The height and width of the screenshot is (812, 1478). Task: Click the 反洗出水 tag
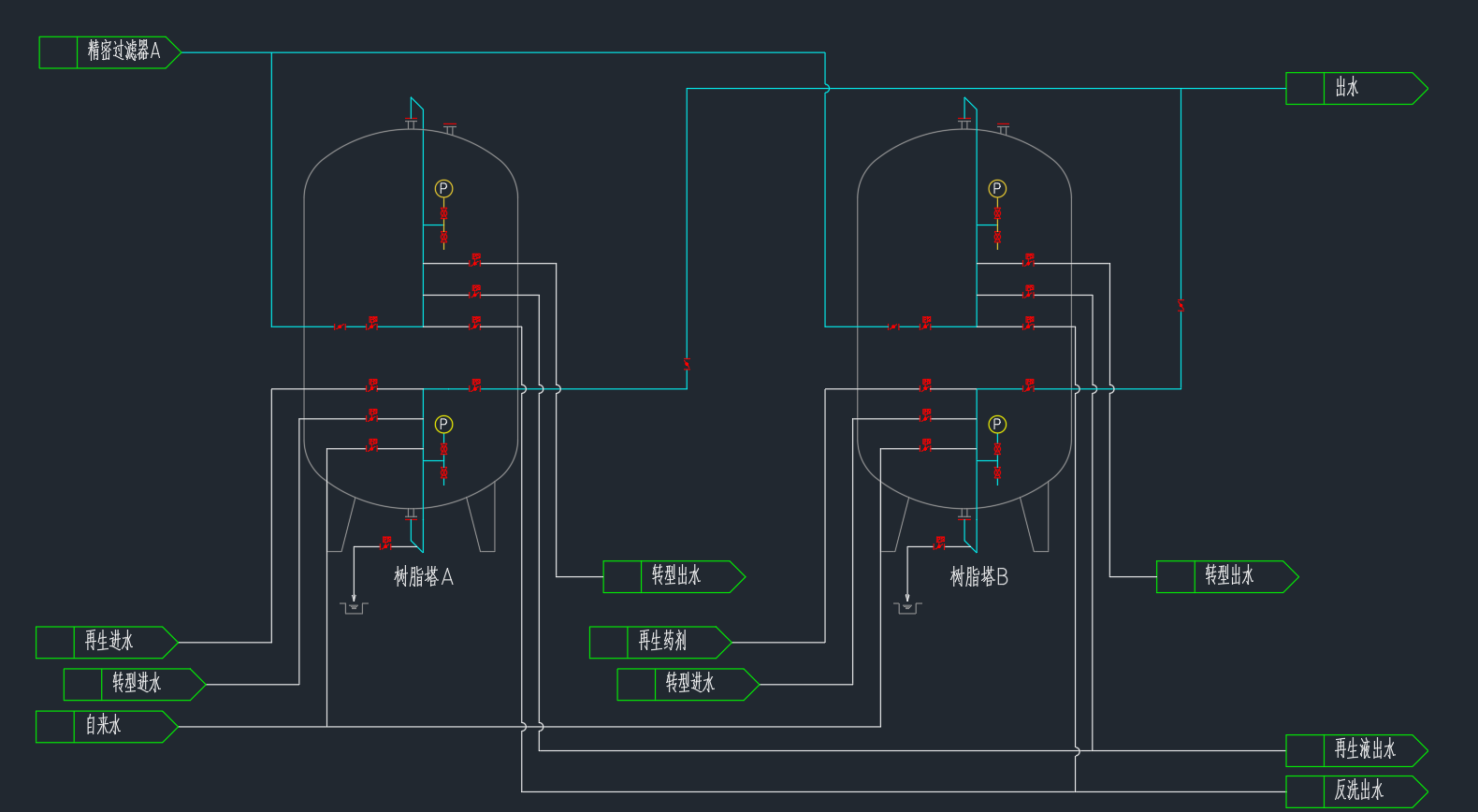pyautogui.click(x=1355, y=791)
